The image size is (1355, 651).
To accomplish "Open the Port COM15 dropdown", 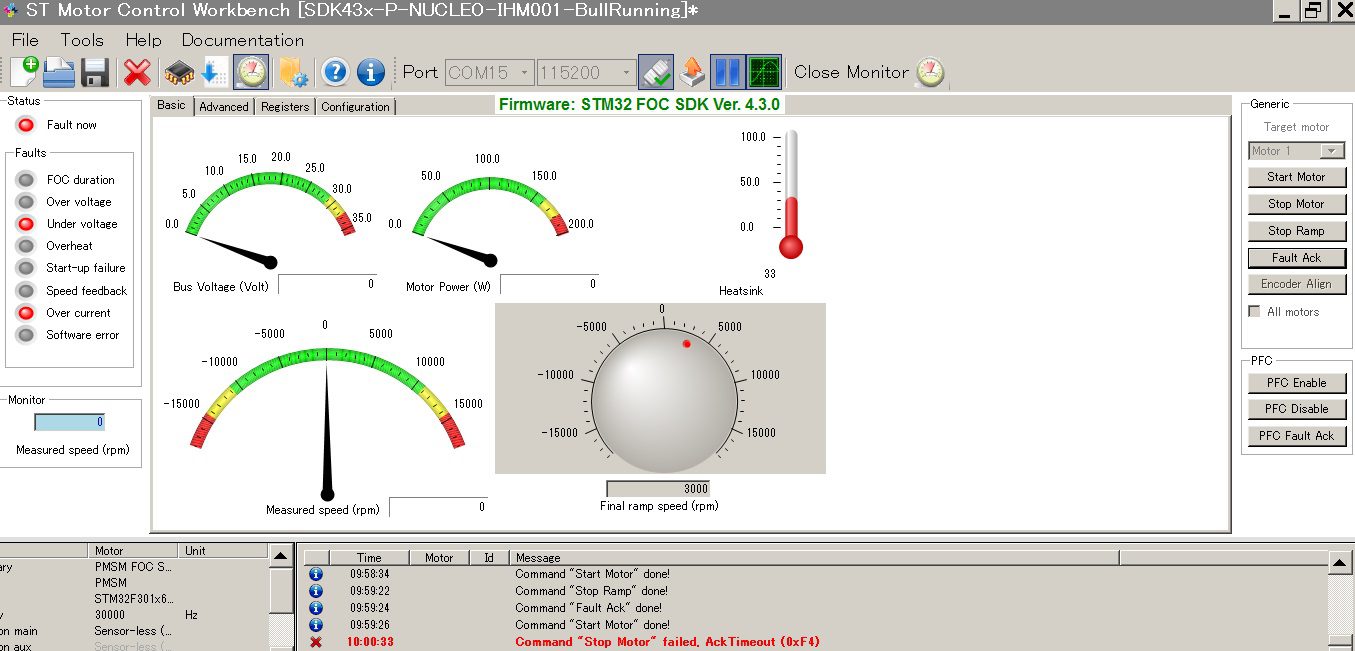I will click(489, 72).
